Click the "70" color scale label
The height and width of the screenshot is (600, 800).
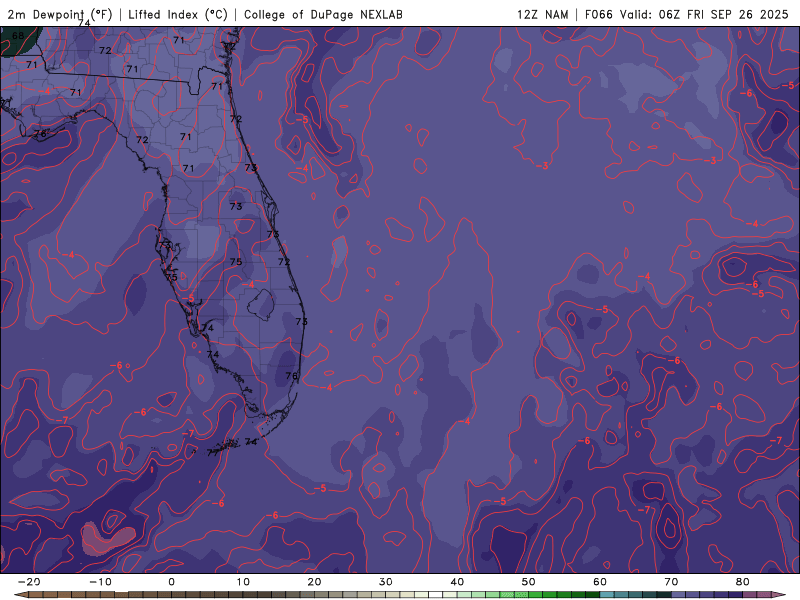click(671, 582)
